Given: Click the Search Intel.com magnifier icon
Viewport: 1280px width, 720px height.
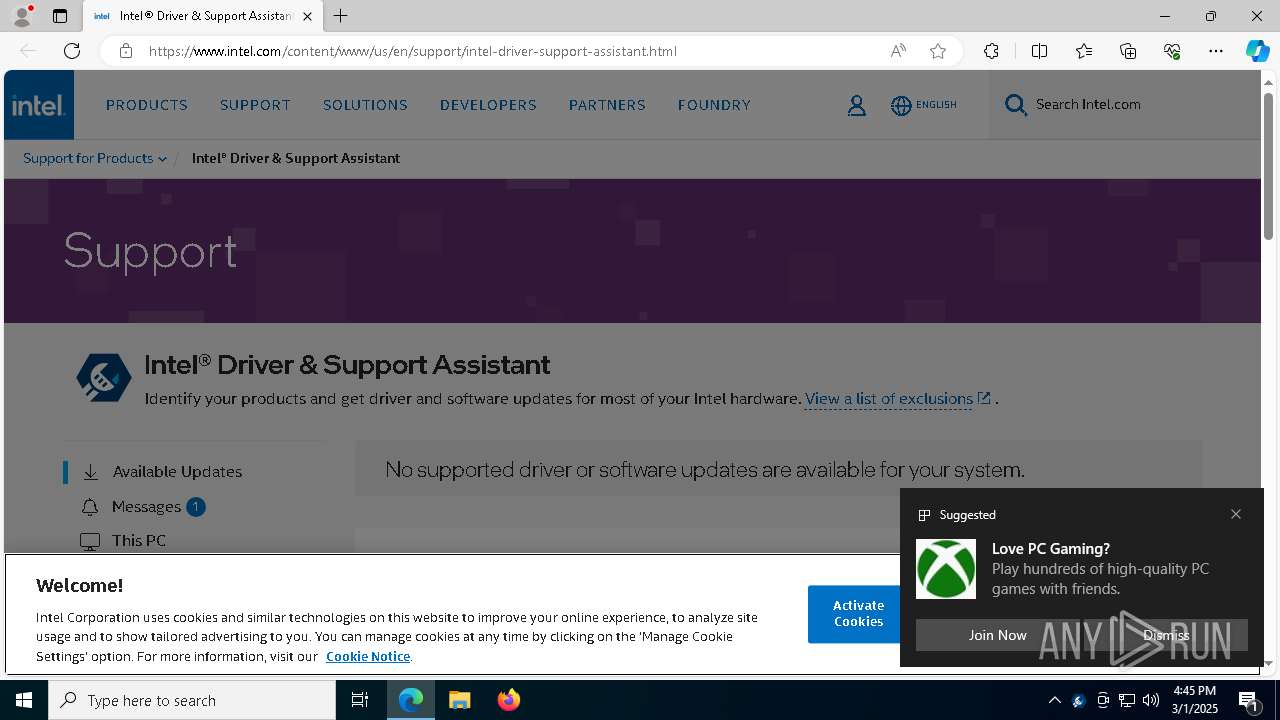Looking at the screenshot, I should click(x=1016, y=105).
